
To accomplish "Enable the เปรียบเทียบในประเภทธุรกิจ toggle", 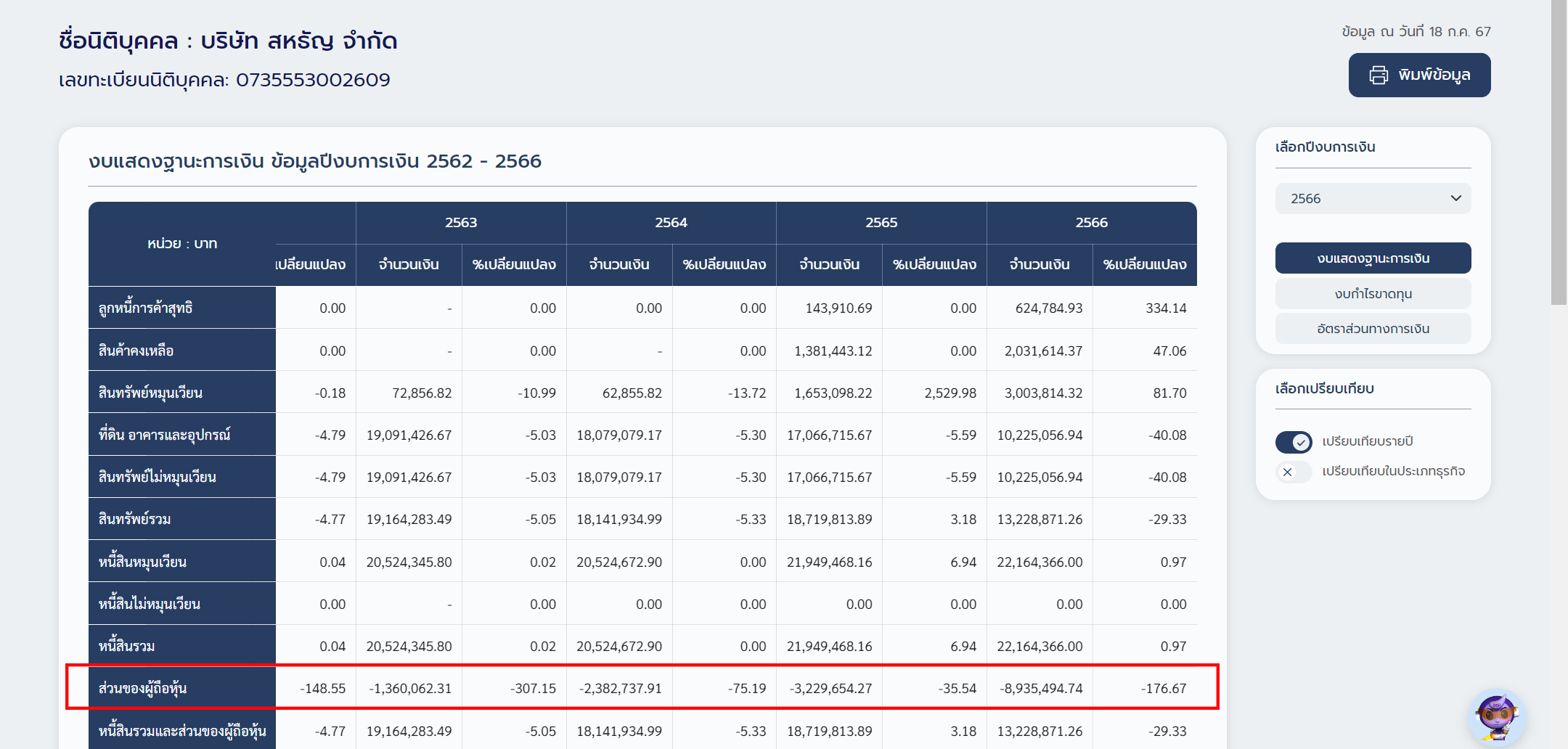I will 1294,472.
